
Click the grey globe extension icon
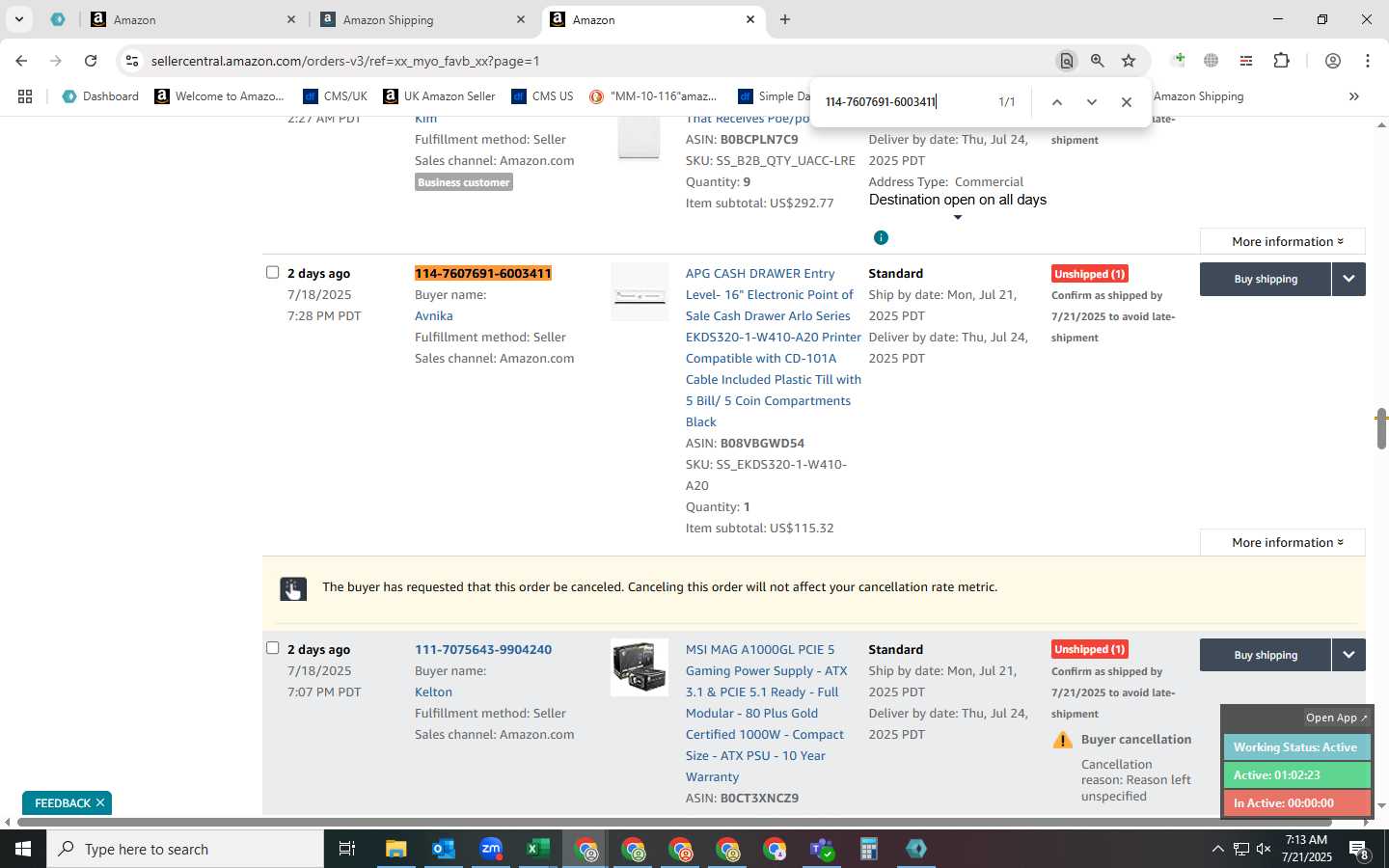1211,61
